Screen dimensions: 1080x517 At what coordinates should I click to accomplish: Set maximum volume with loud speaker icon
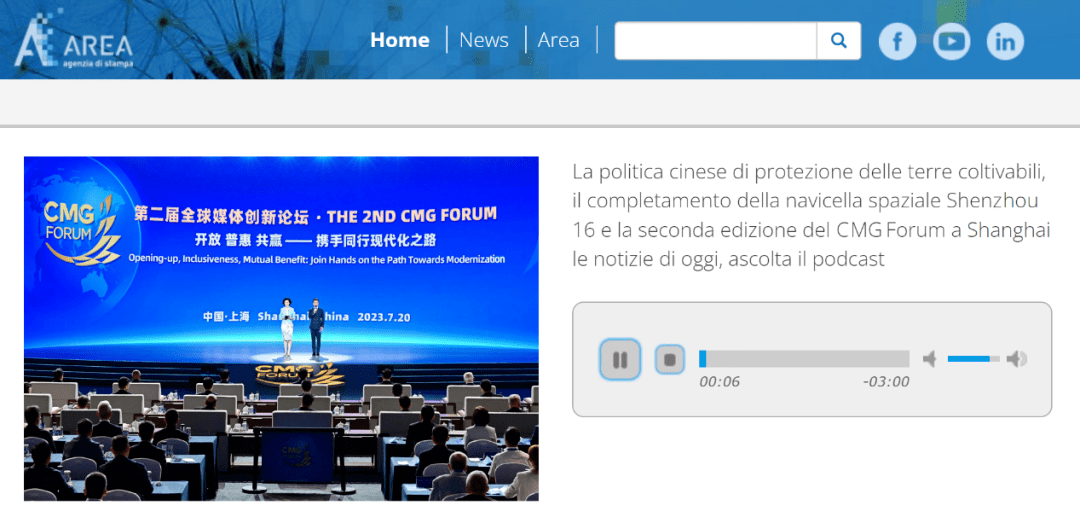pos(1017,359)
